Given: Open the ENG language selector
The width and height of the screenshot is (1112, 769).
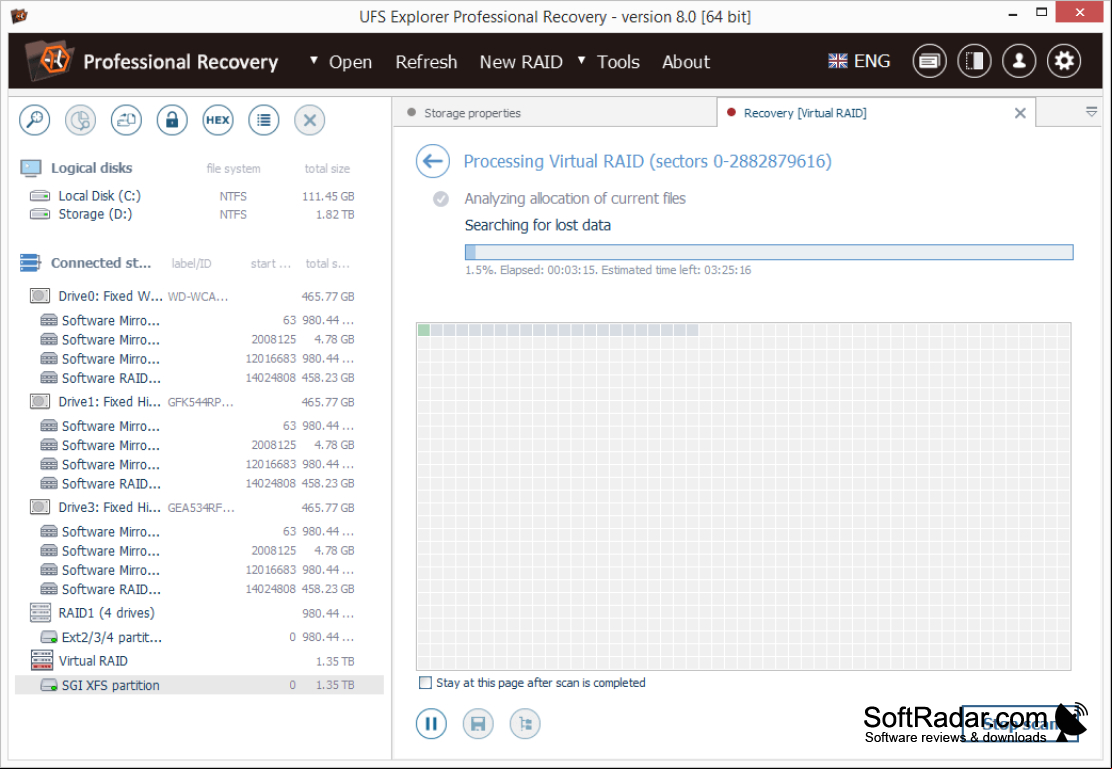Looking at the screenshot, I should point(859,61).
